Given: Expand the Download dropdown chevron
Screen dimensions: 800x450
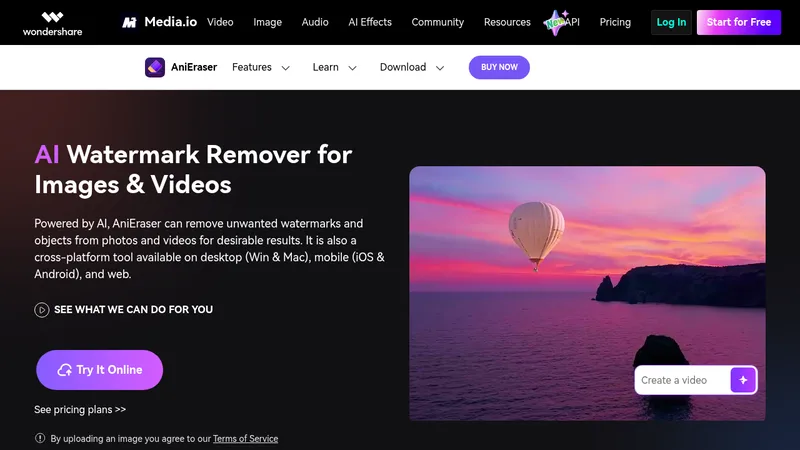Looking at the screenshot, I should click(440, 68).
